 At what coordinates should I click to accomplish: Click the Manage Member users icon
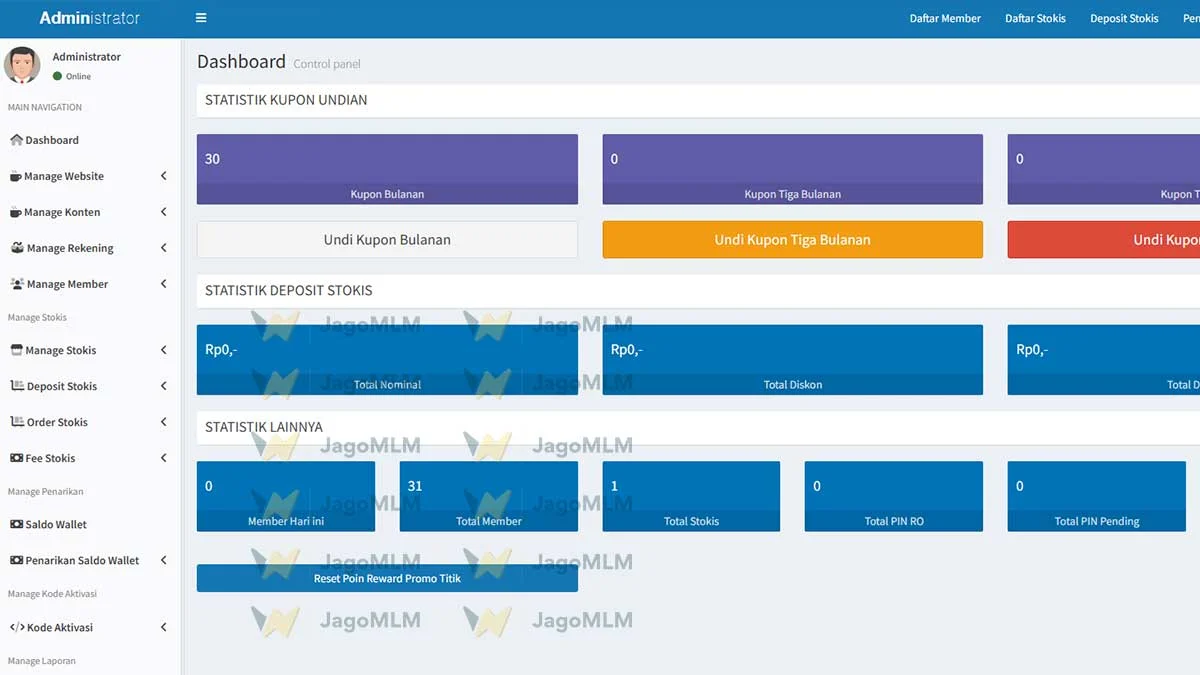point(15,284)
